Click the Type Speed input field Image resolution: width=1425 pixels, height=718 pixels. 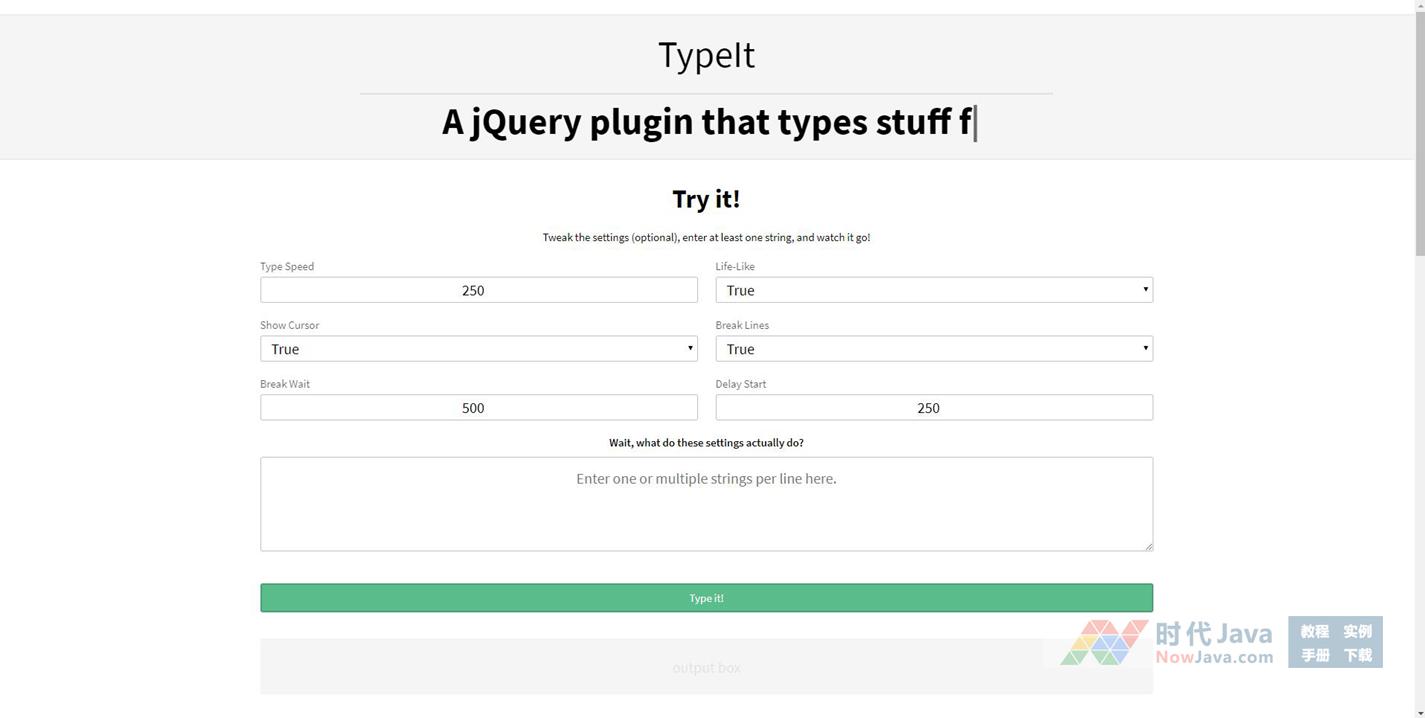pyautogui.click(x=478, y=290)
